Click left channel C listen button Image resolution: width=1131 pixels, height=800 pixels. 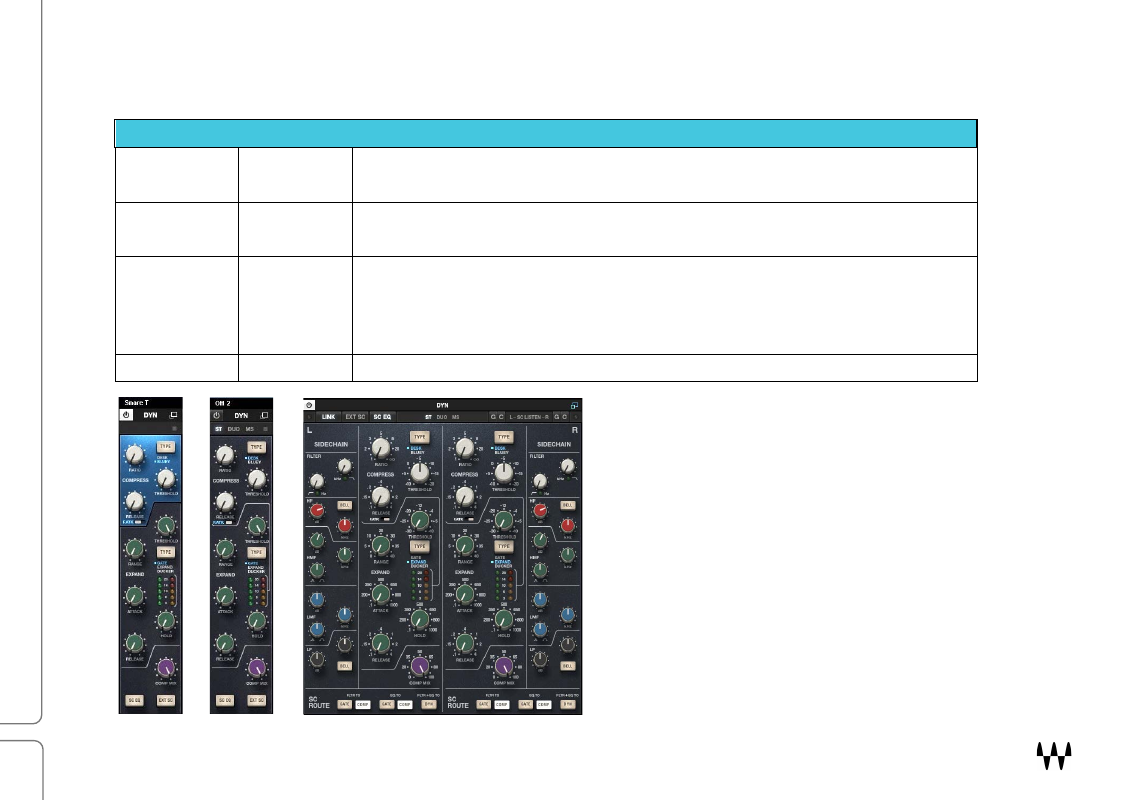tap(501, 417)
